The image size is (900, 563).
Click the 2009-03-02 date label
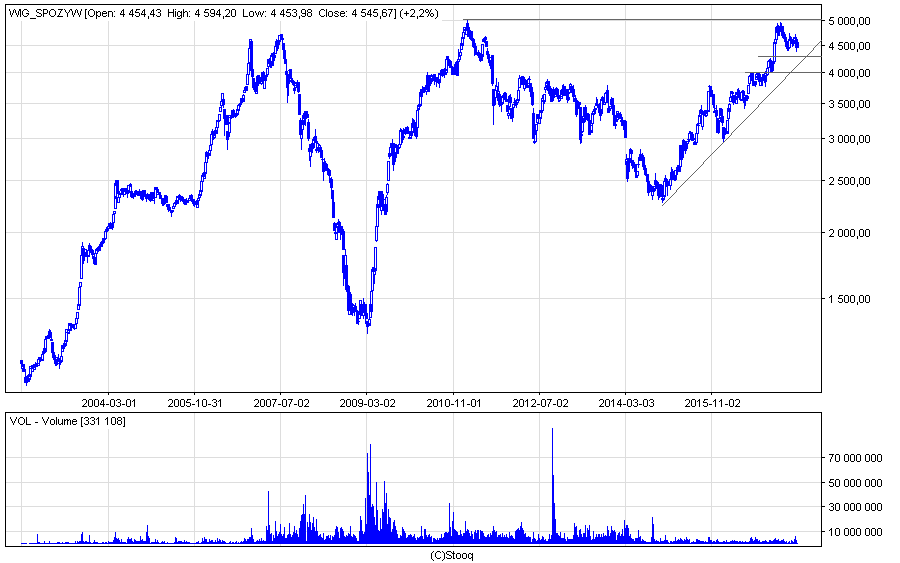coord(367,403)
